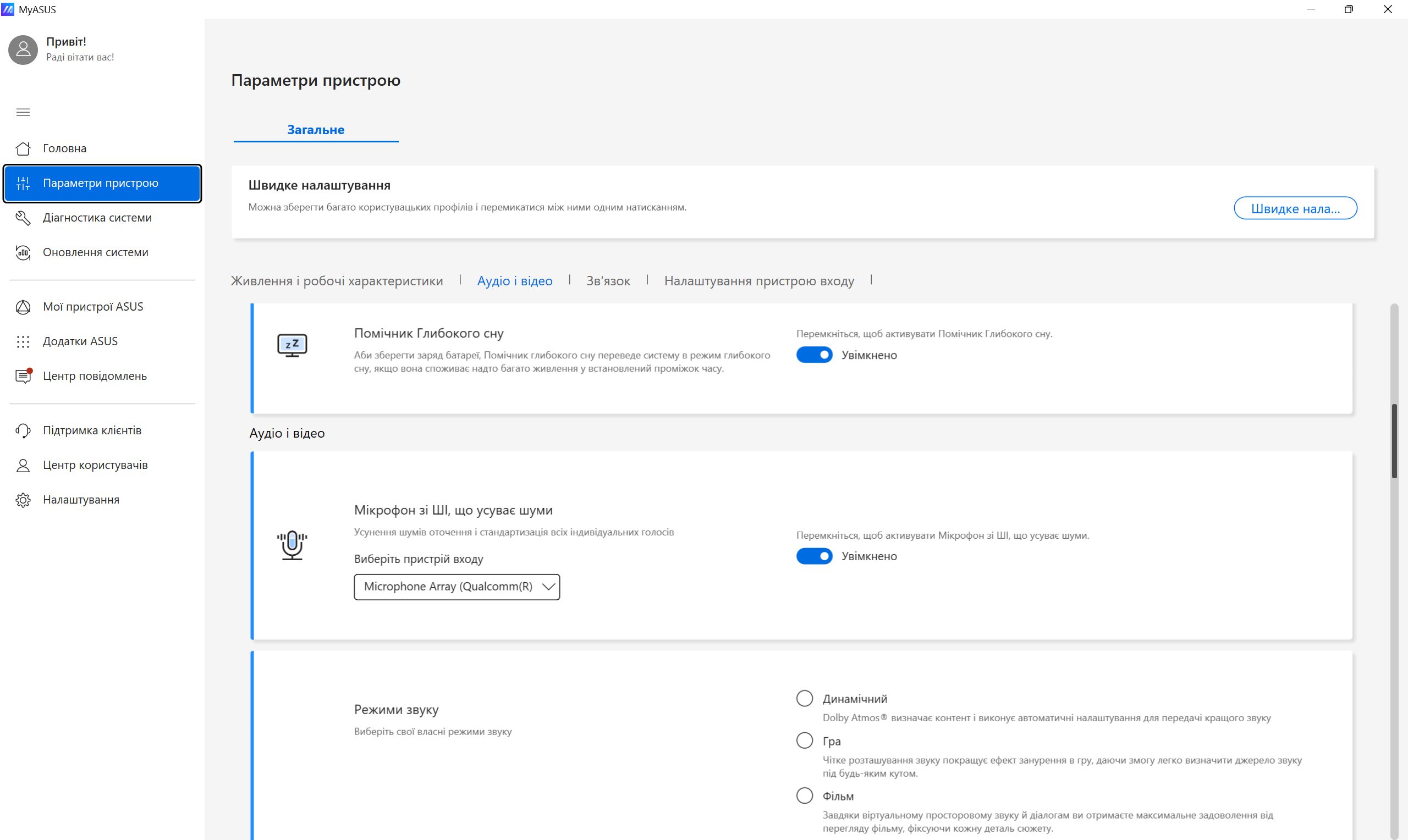The width and height of the screenshot is (1408, 840).
Task: Select Динамічний sound mode radio button
Action: coord(804,699)
